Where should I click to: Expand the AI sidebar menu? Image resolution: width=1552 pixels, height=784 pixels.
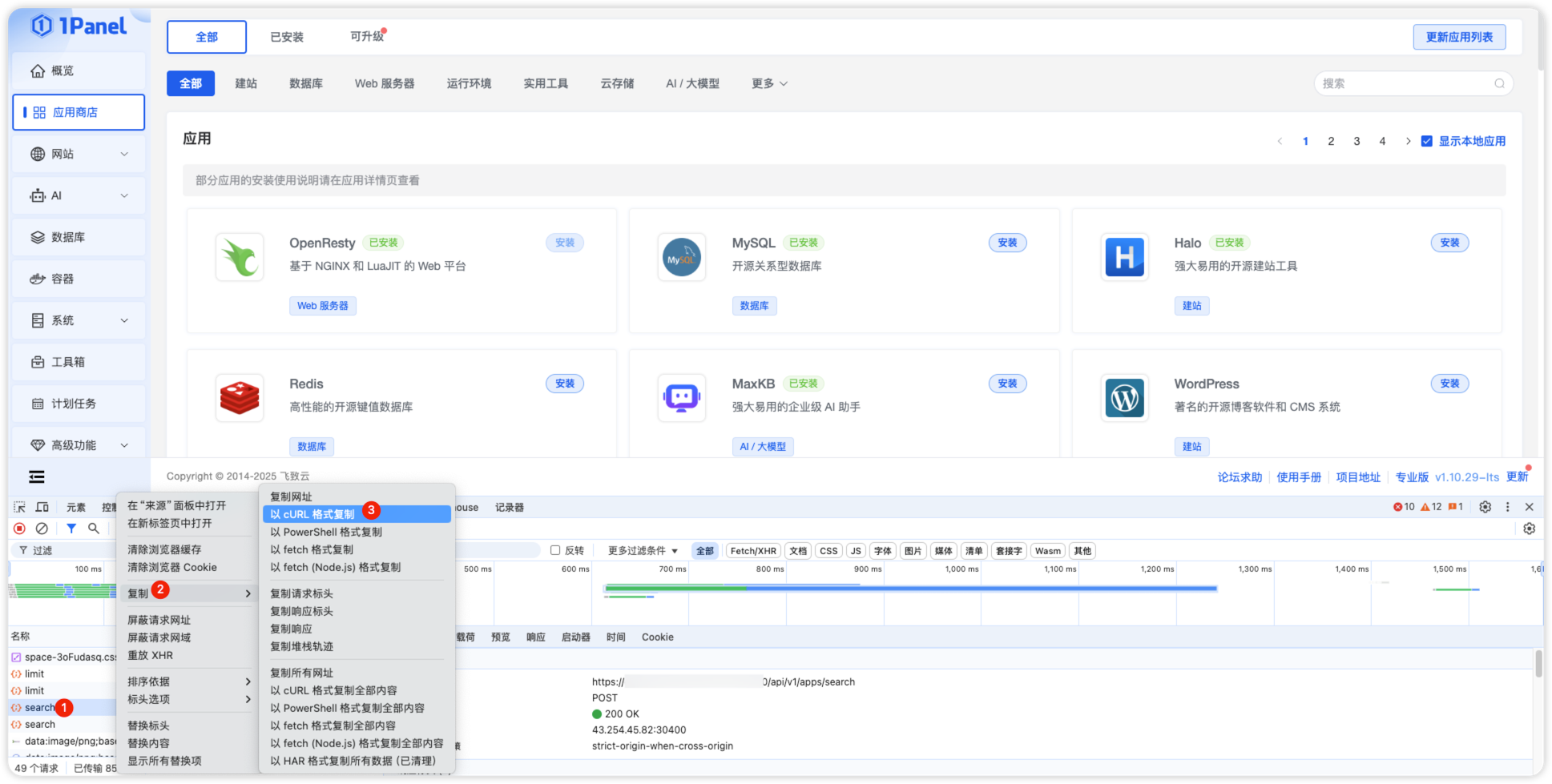pos(79,195)
